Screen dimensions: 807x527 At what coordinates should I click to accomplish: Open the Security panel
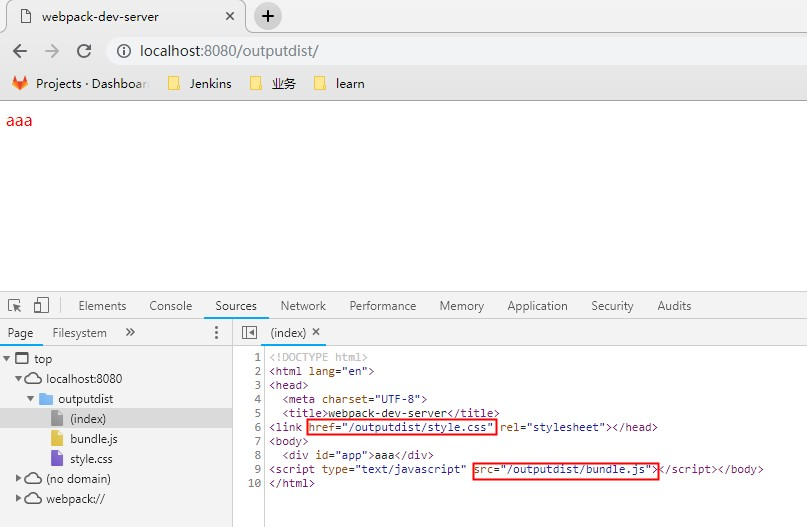click(x=612, y=306)
